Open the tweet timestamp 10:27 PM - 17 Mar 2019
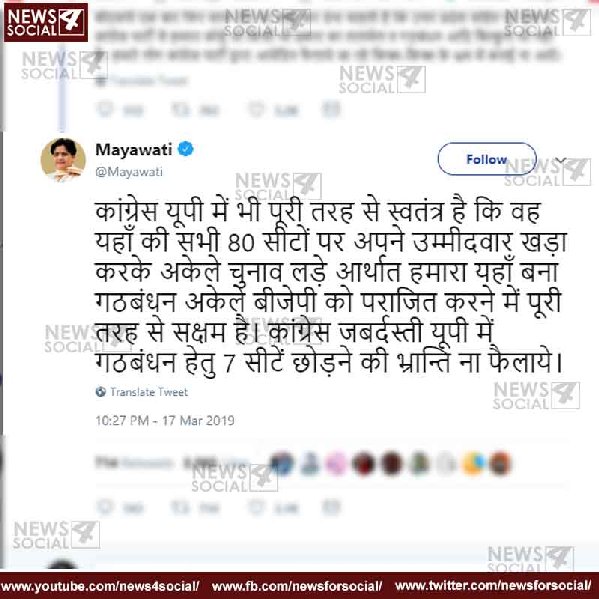 (165, 421)
